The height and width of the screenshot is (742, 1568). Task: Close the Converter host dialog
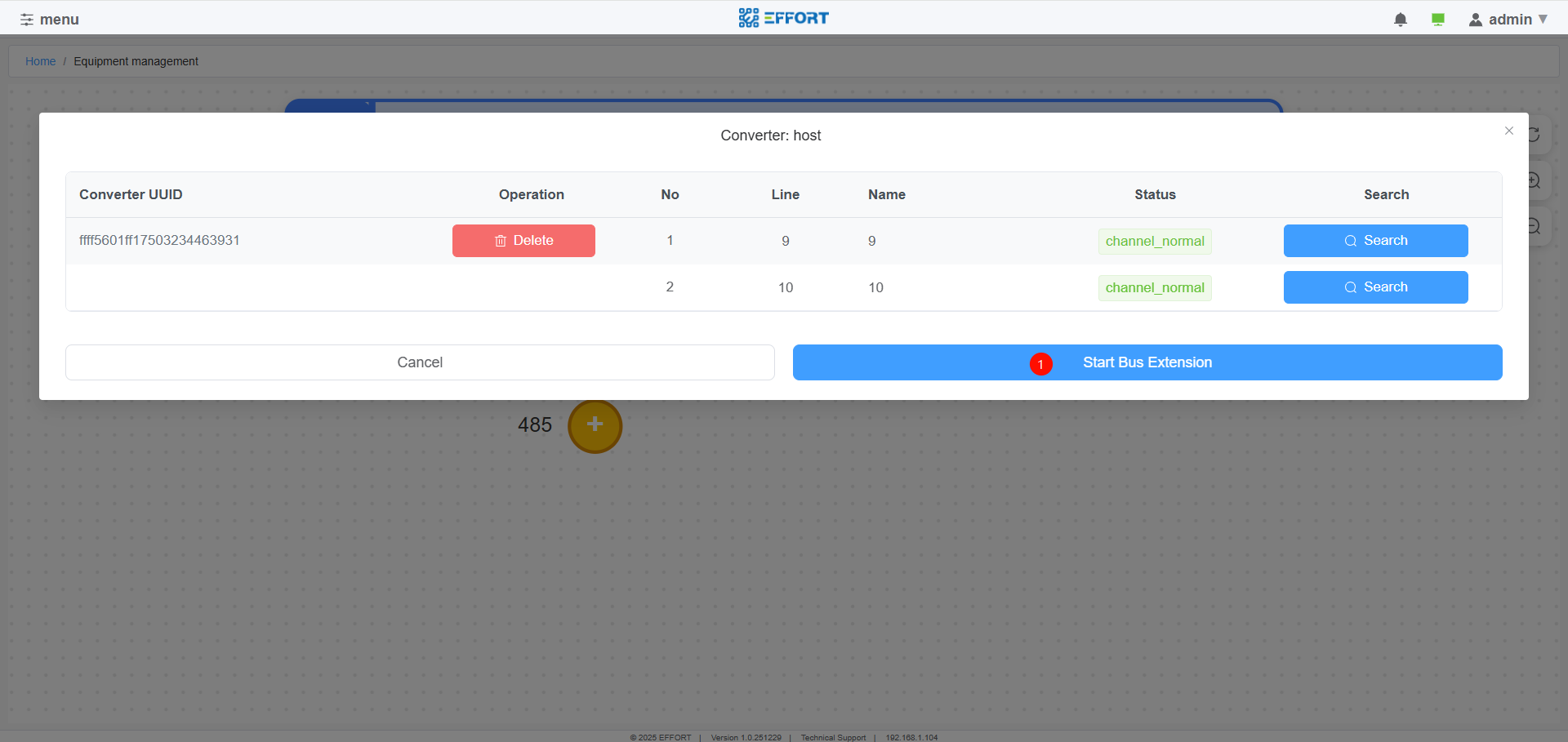(x=1508, y=131)
